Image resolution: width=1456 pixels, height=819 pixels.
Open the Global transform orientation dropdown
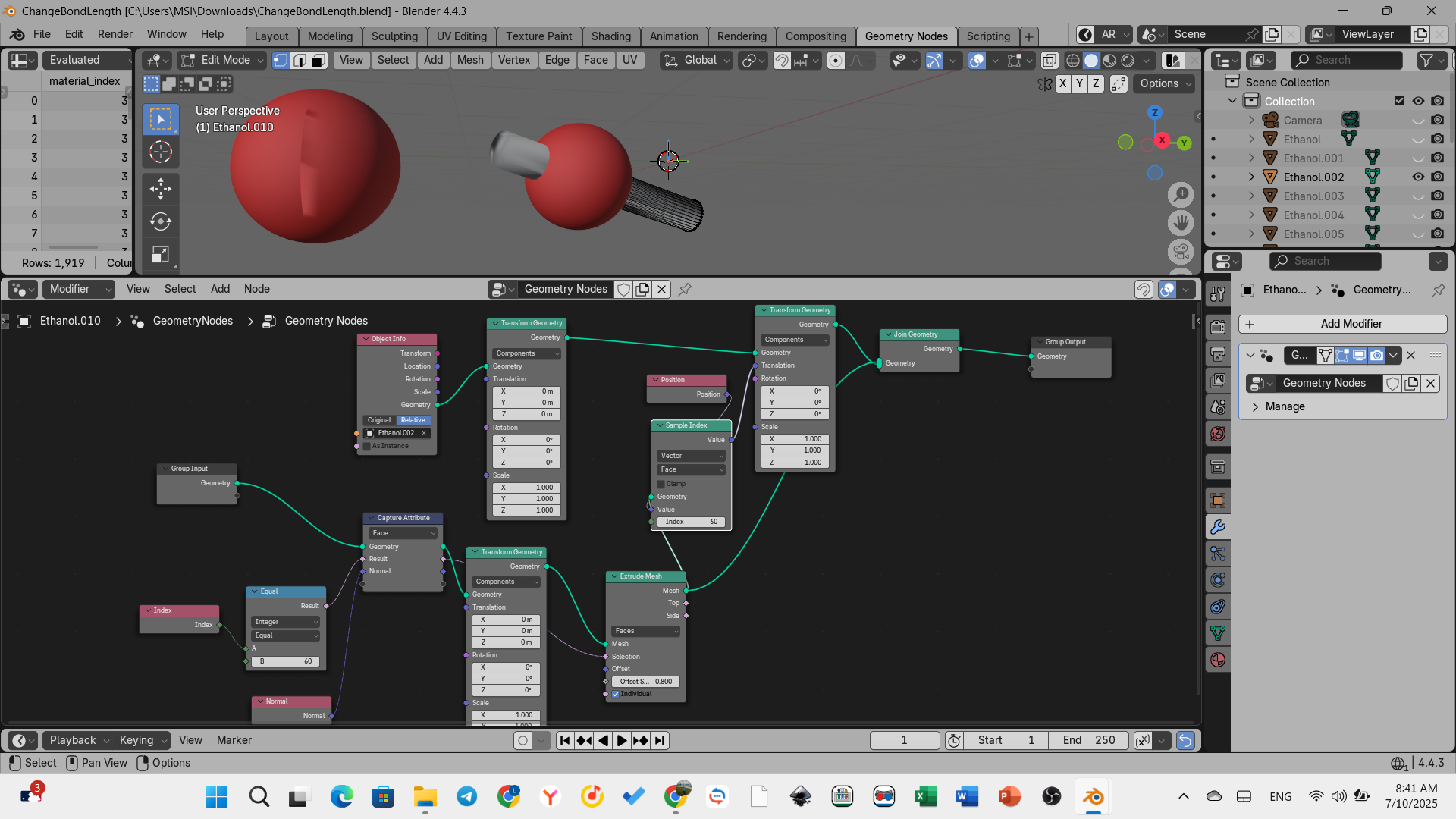pyautogui.click(x=697, y=60)
